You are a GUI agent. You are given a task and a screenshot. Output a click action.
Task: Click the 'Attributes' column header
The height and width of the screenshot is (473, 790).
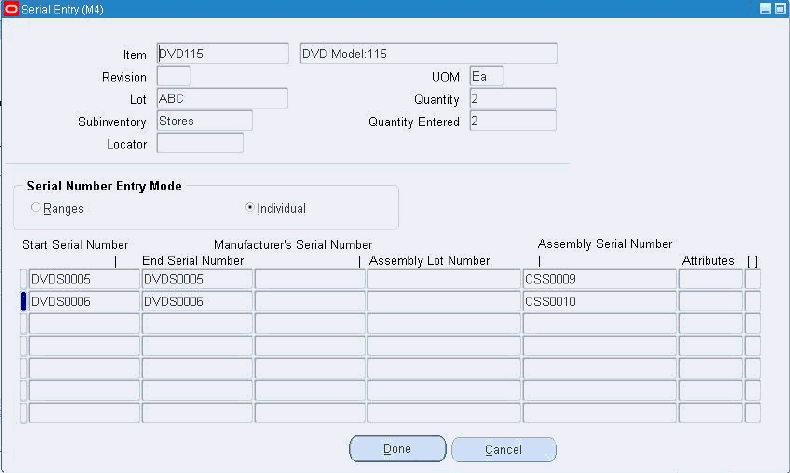708,260
